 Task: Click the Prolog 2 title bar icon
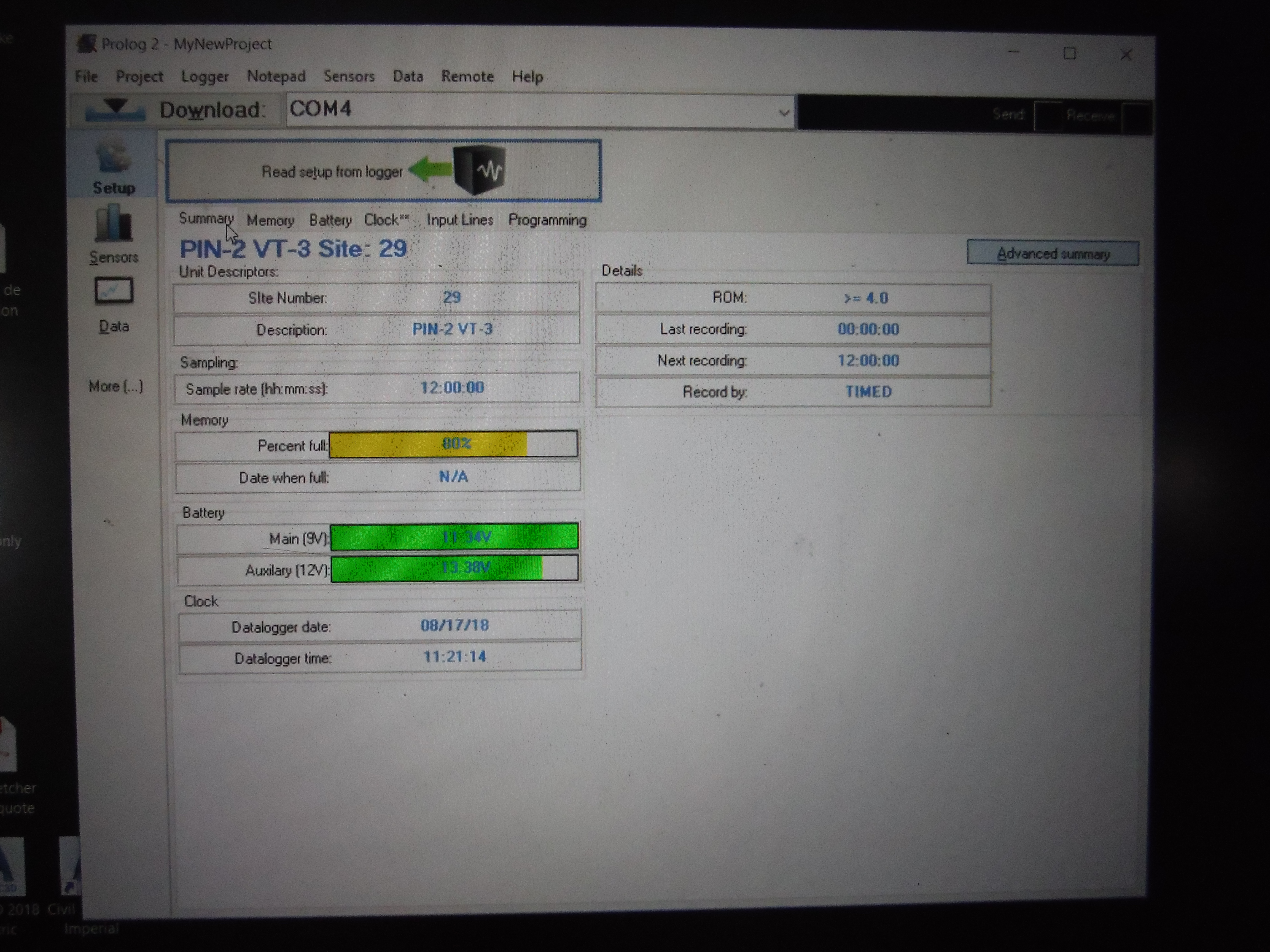pyautogui.click(x=87, y=44)
